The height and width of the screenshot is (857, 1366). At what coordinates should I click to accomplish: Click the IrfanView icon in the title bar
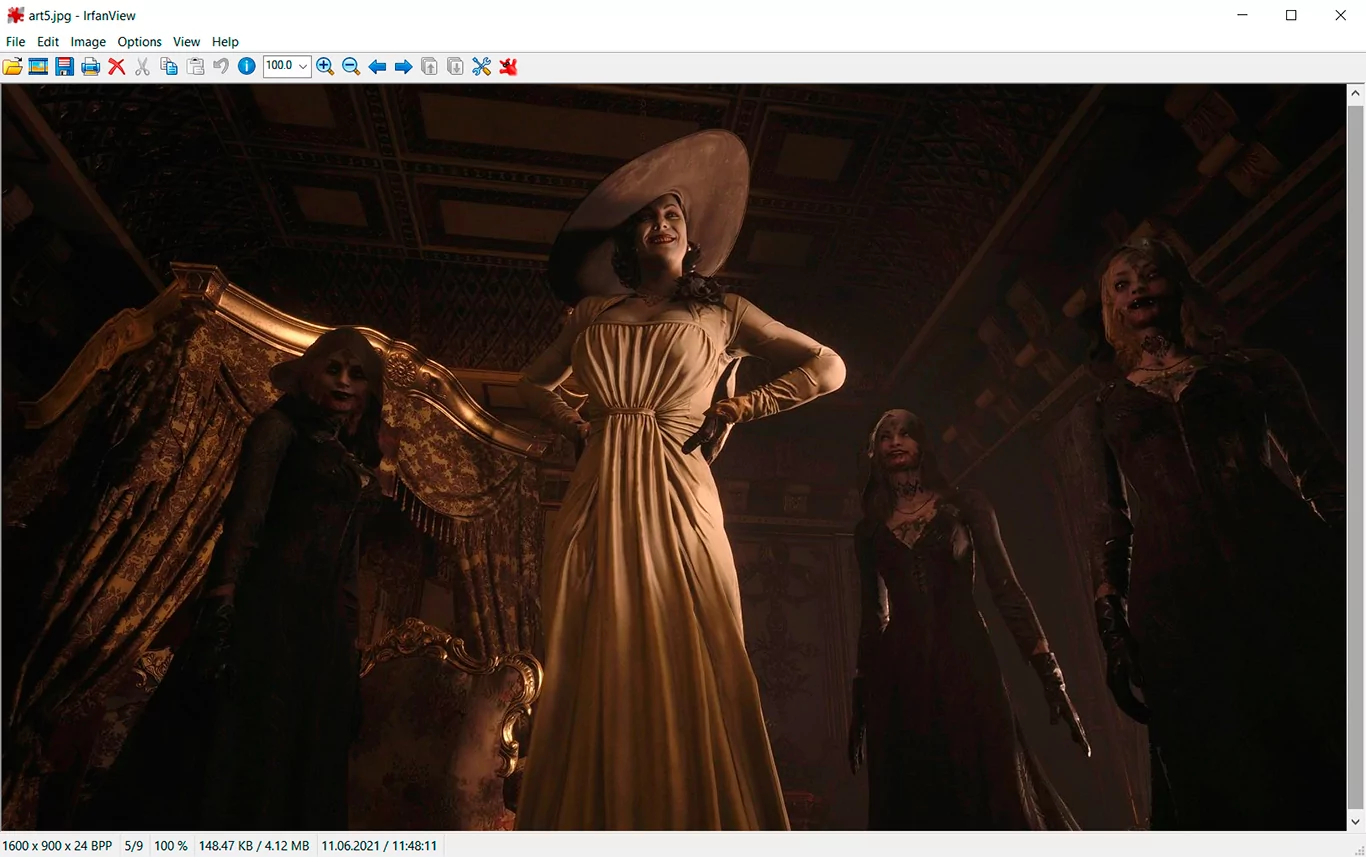click(x=15, y=15)
